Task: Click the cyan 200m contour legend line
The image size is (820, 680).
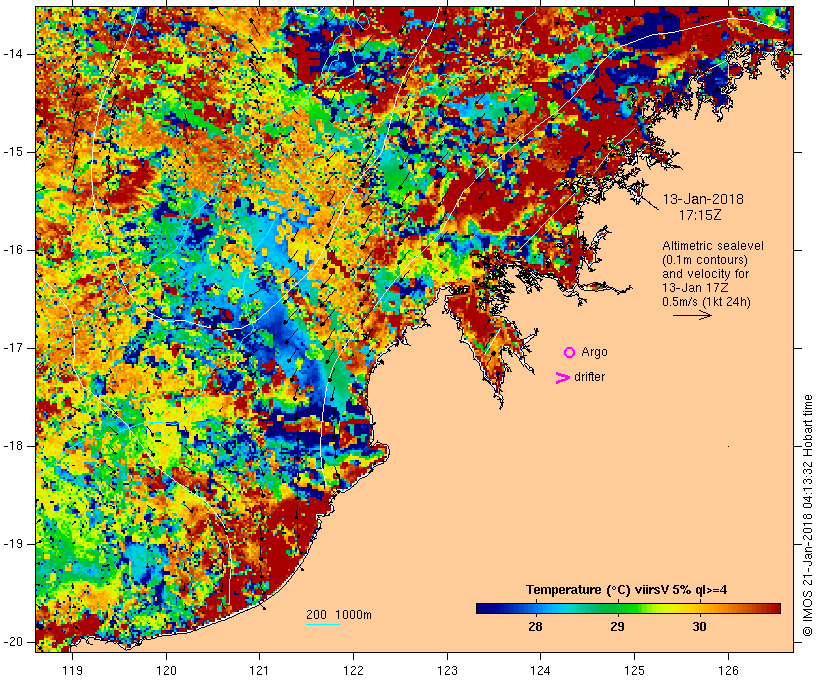Action: click(x=323, y=624)
